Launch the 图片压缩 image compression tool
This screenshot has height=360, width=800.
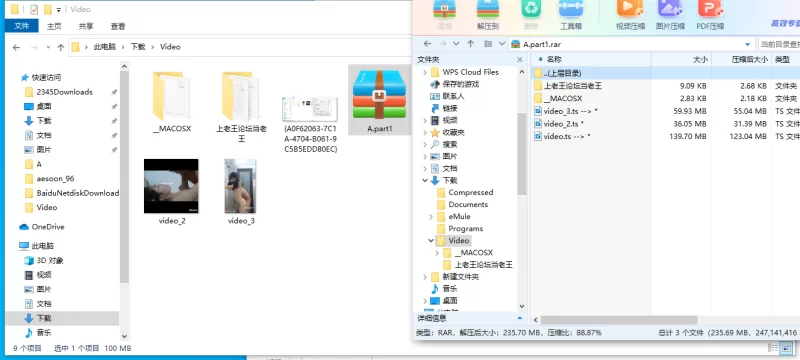670,15
